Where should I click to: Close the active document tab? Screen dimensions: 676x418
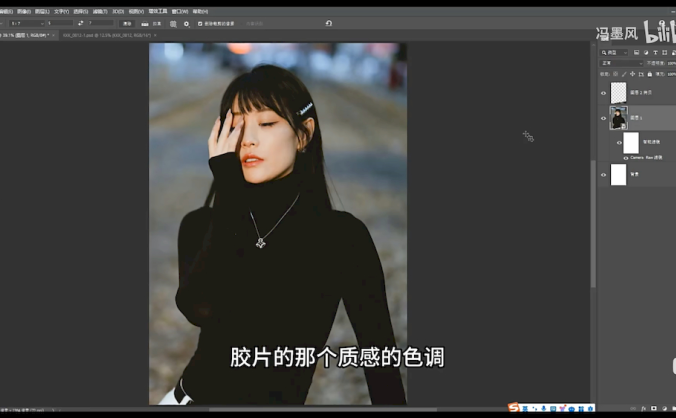[53, 35]
